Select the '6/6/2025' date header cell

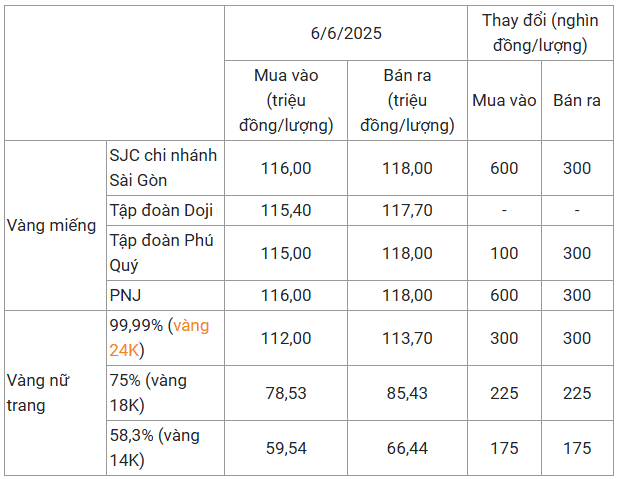tap(346, 33)
